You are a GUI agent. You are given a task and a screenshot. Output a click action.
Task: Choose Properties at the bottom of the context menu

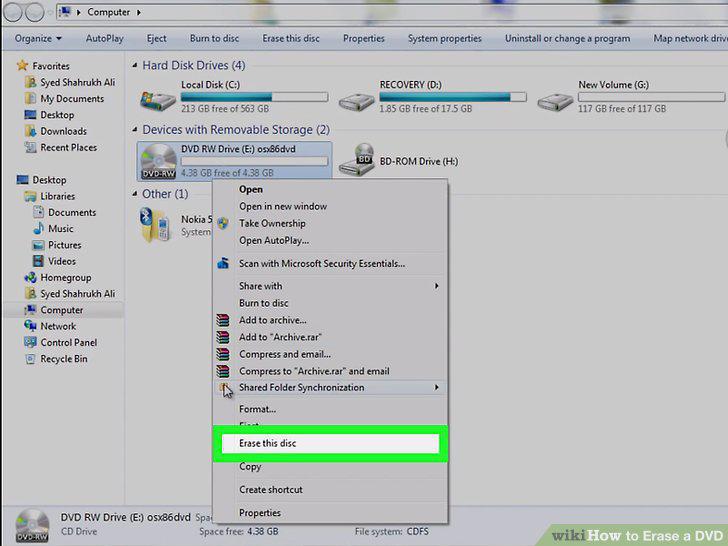pos(260,513)
